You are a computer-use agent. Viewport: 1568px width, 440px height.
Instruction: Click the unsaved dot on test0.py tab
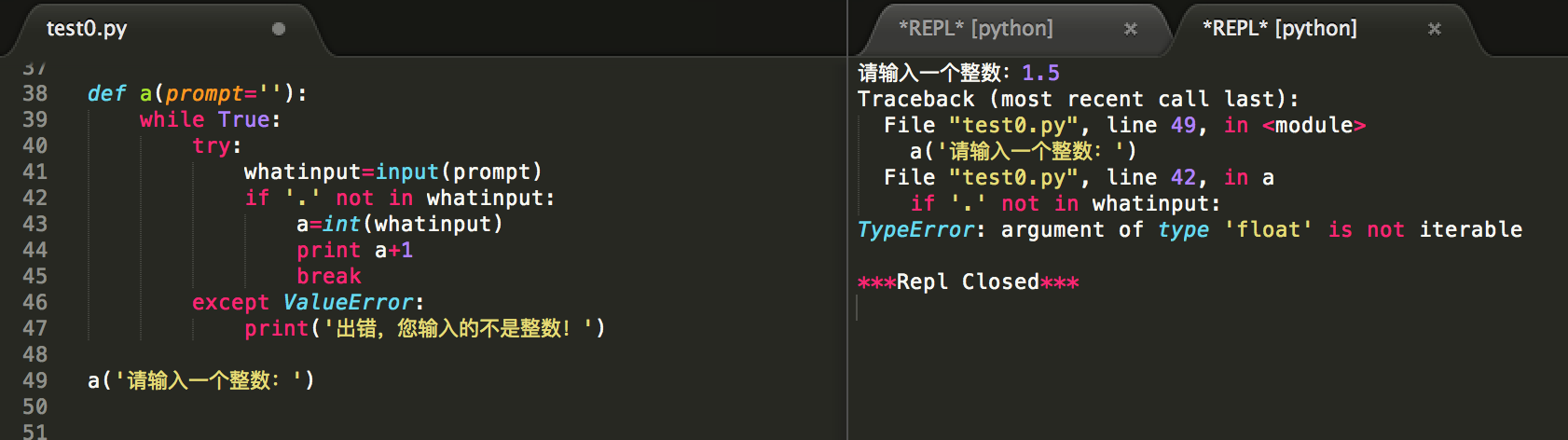click(278, 29)
